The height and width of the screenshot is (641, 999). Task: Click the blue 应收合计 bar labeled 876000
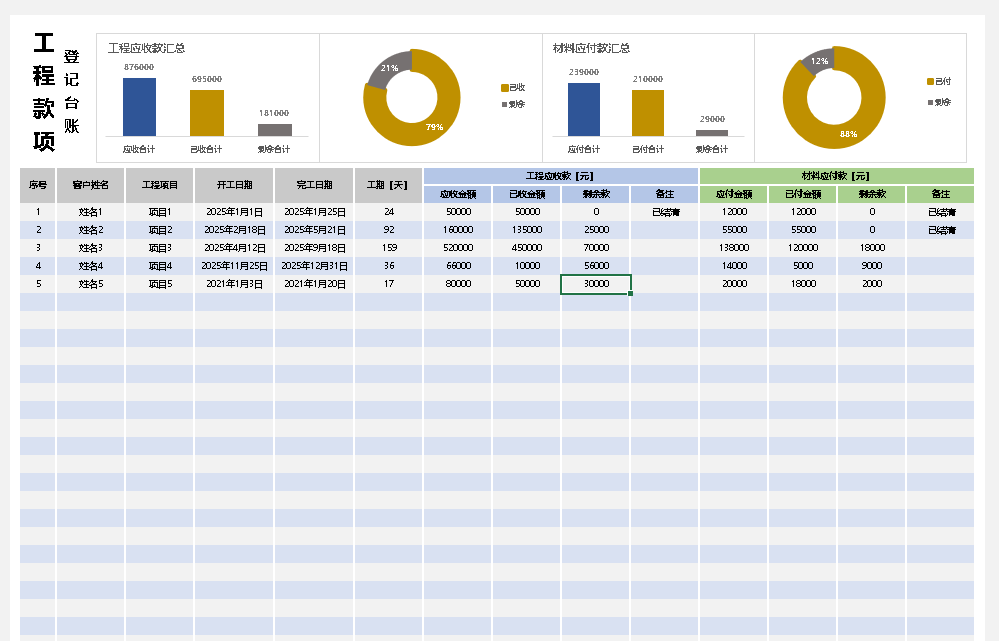139,107
